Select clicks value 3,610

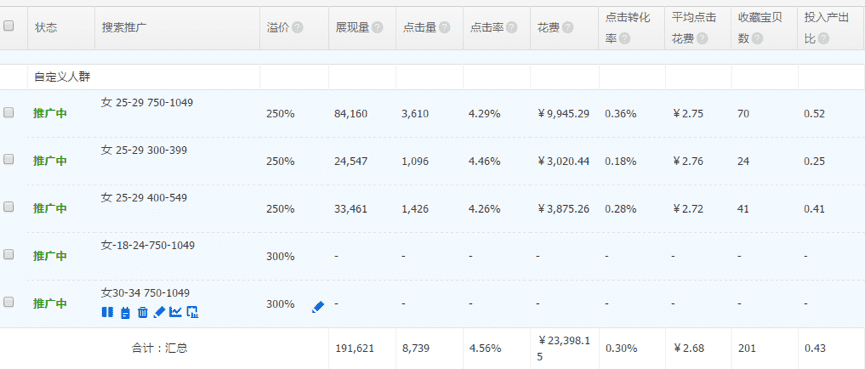(x=415, y=114)
